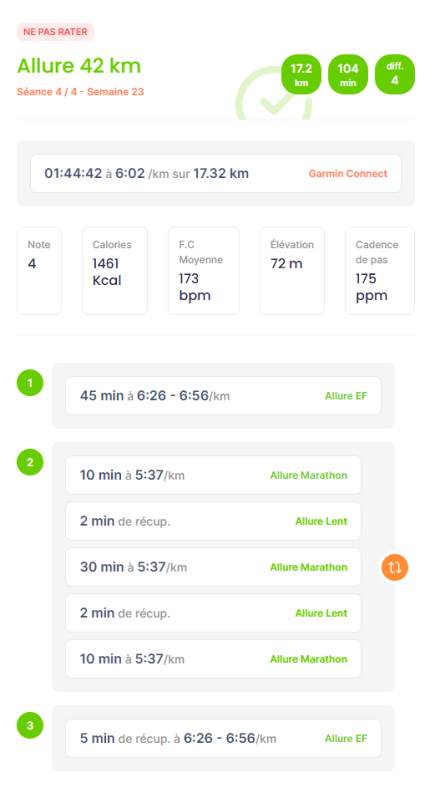Click step number 1 circle
Image resolution: width=430 pixels, height=788 pixels.
tap(30, 382)
